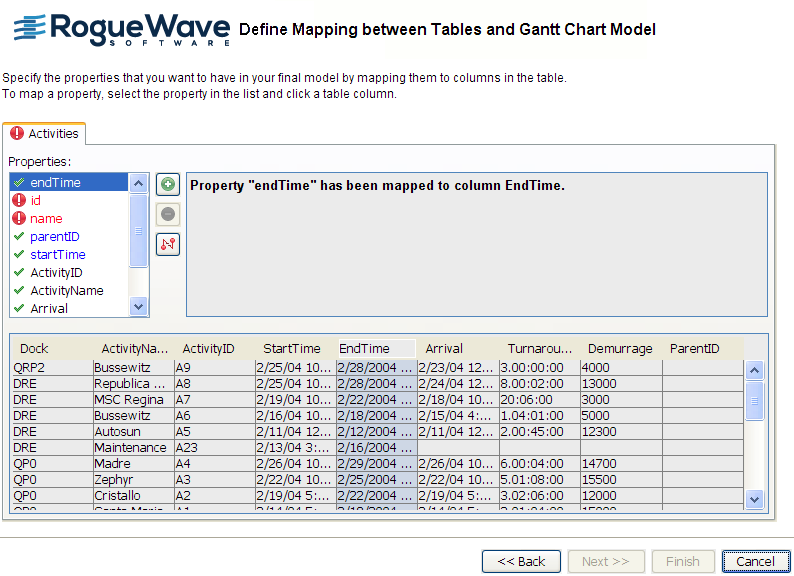
Task: Open the Activities tab
Action: click(x=45, y=133)
